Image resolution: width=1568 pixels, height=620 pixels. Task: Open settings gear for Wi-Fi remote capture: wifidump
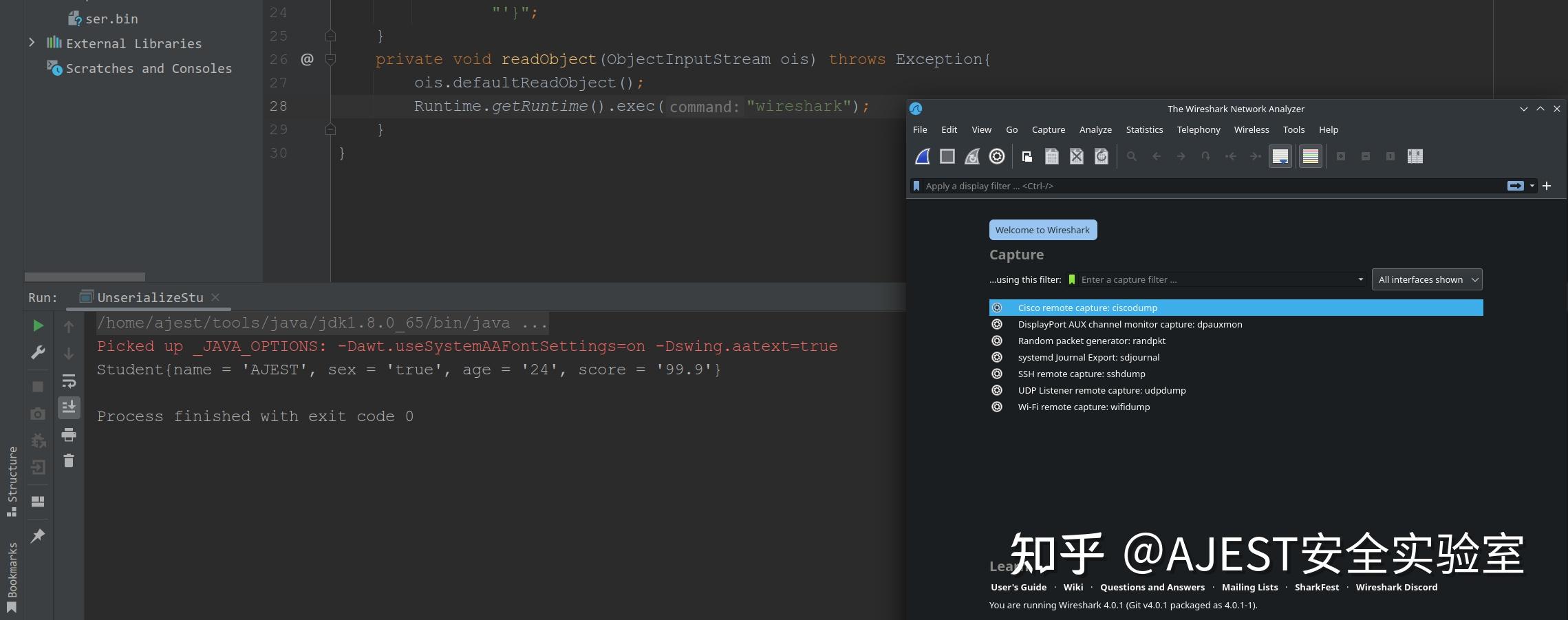tap(997, 407)
